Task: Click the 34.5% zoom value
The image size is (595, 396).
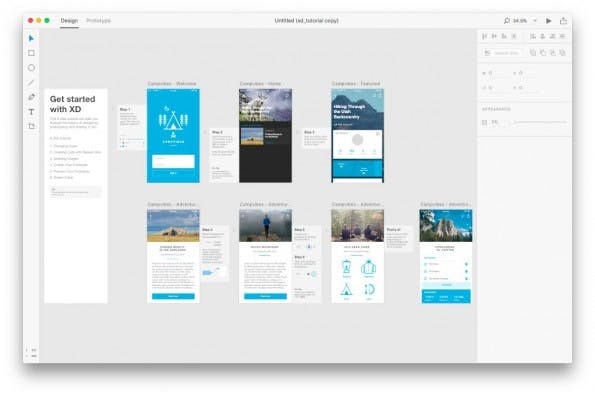Action: click(520, 21)
